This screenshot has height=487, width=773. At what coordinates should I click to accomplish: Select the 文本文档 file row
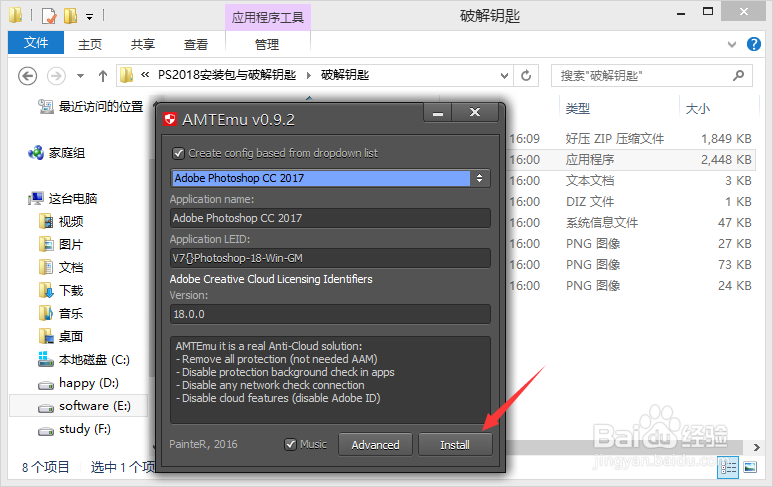point(631,181)
